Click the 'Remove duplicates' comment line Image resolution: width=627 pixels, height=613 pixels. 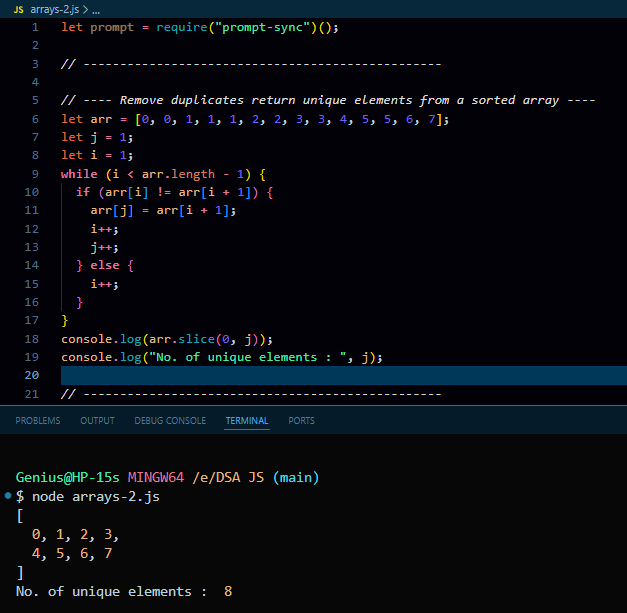pyautogui.click(x=328, y=100)
